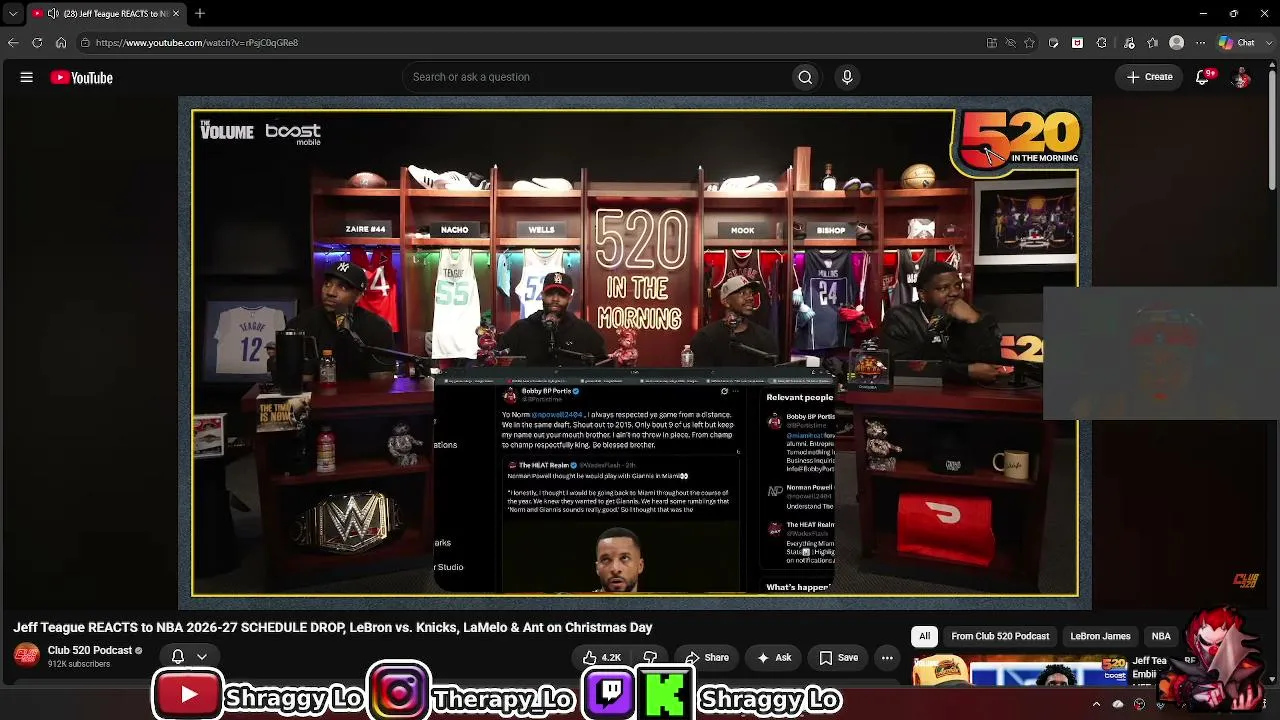Viewport: 1280px width, 720px height.
Task: Save the video to a playlist
Action: 838,657
